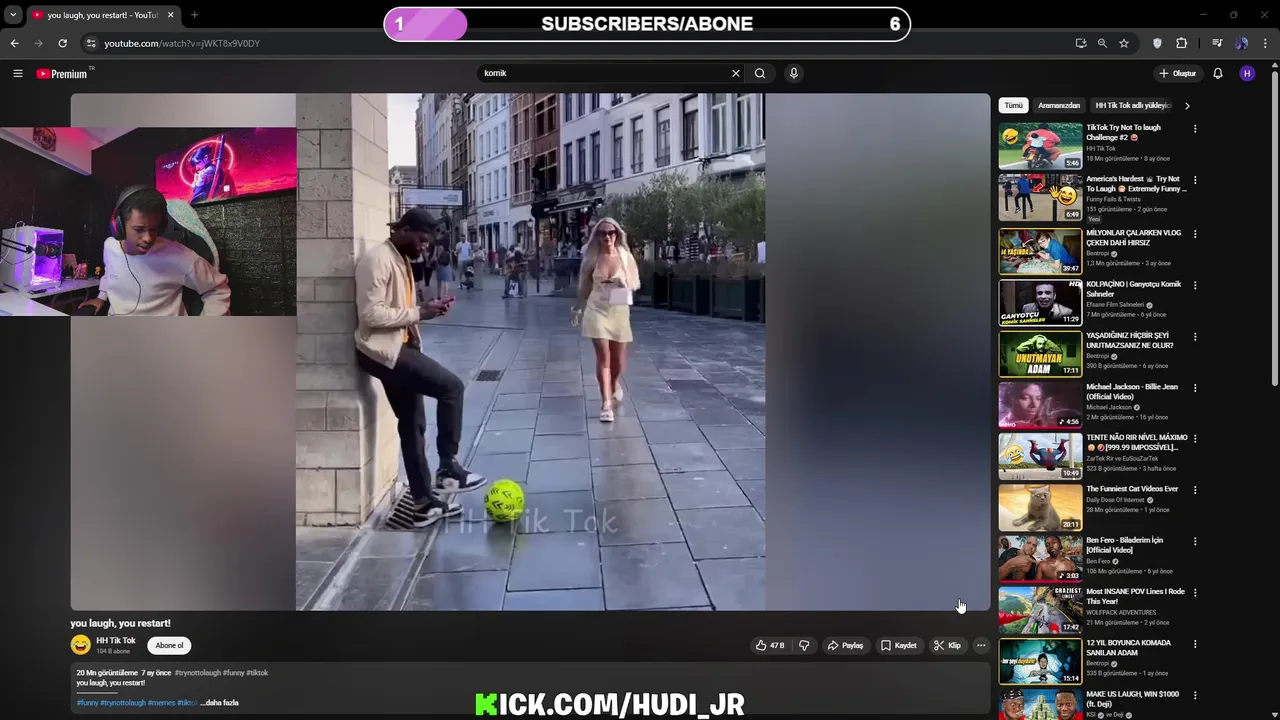The image size is (1280, 720).
Task: Open '12 YIL BOYUNCA KOMADA SANILAN ADAM' video
Action: pyautogui.click(x=1040, y=661)
